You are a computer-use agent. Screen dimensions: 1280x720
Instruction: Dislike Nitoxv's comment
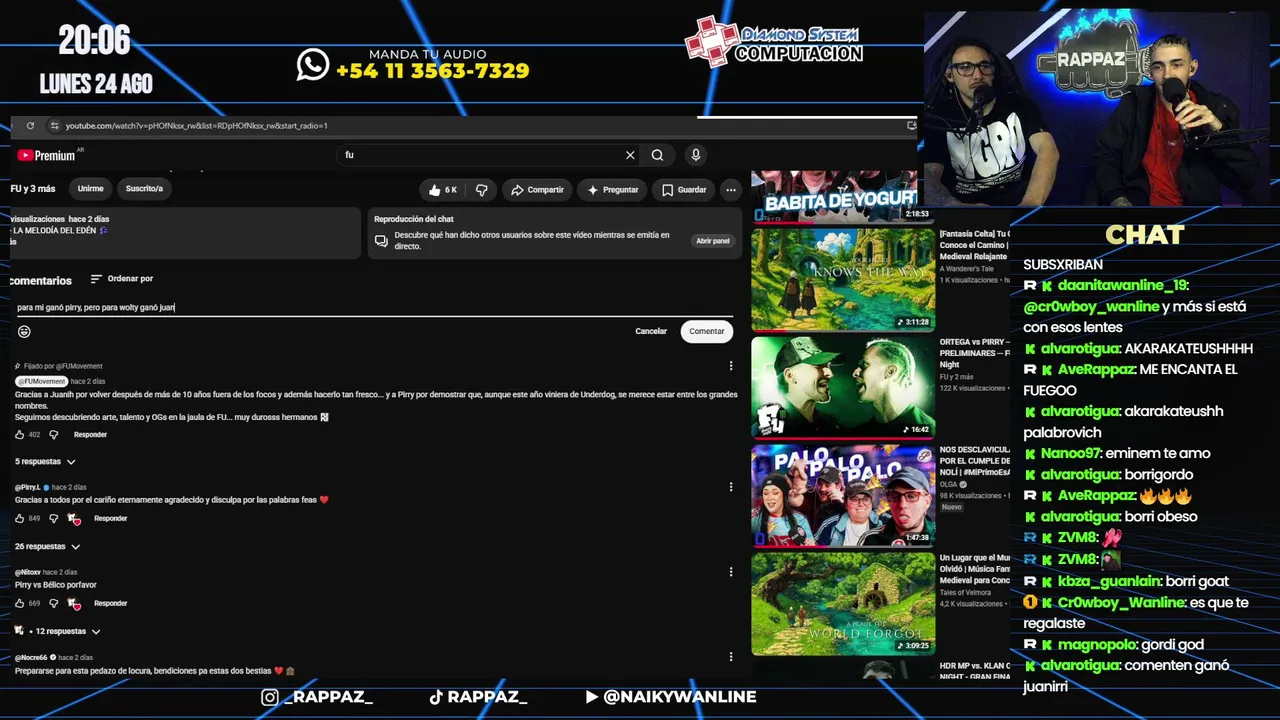coord(54,604)
